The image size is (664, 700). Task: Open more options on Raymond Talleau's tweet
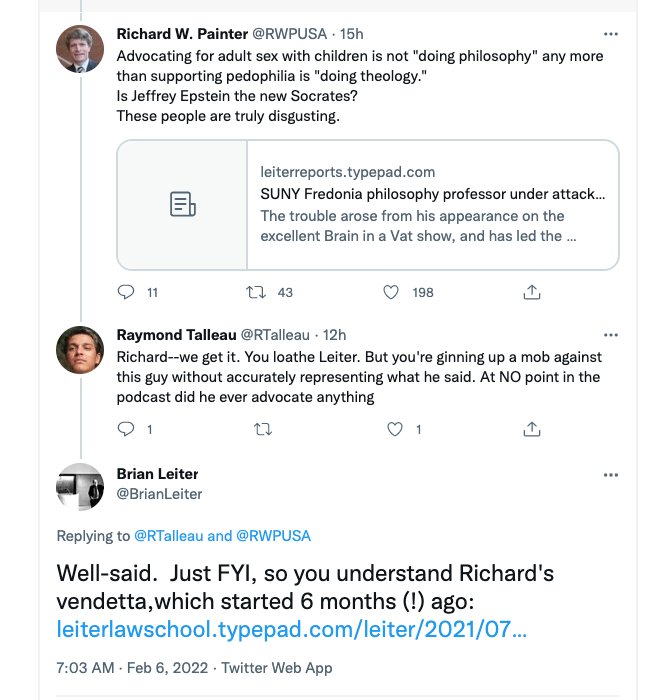pos(611,334)
